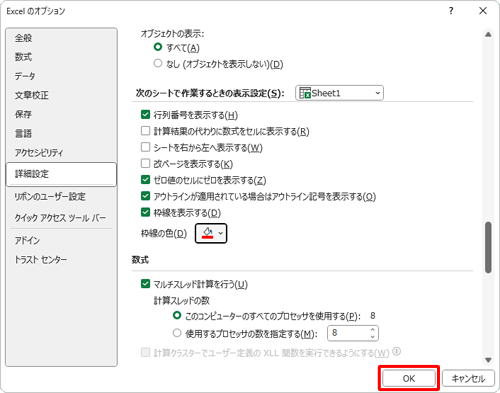Toggle 枠線を表示する checkbox
The image size is (500, 393).
pos(145,212)
